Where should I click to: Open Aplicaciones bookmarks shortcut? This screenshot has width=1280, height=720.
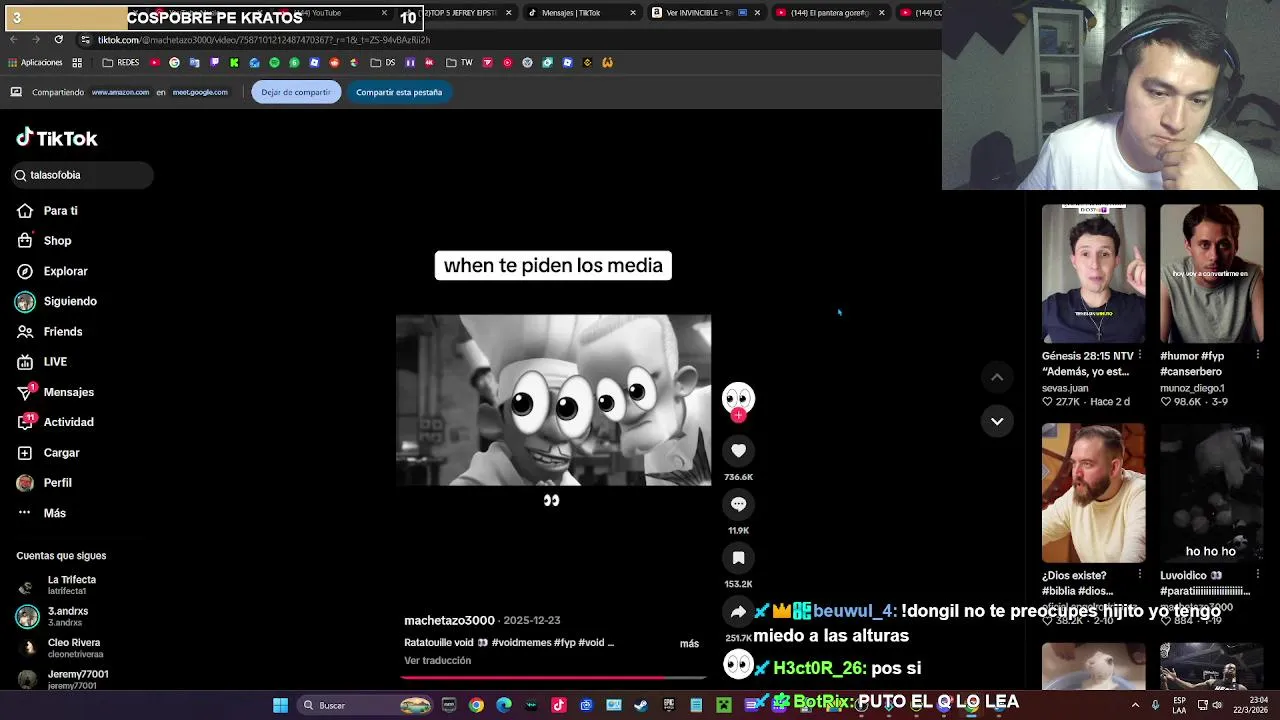pyautogui.click(x=35, y=62)
